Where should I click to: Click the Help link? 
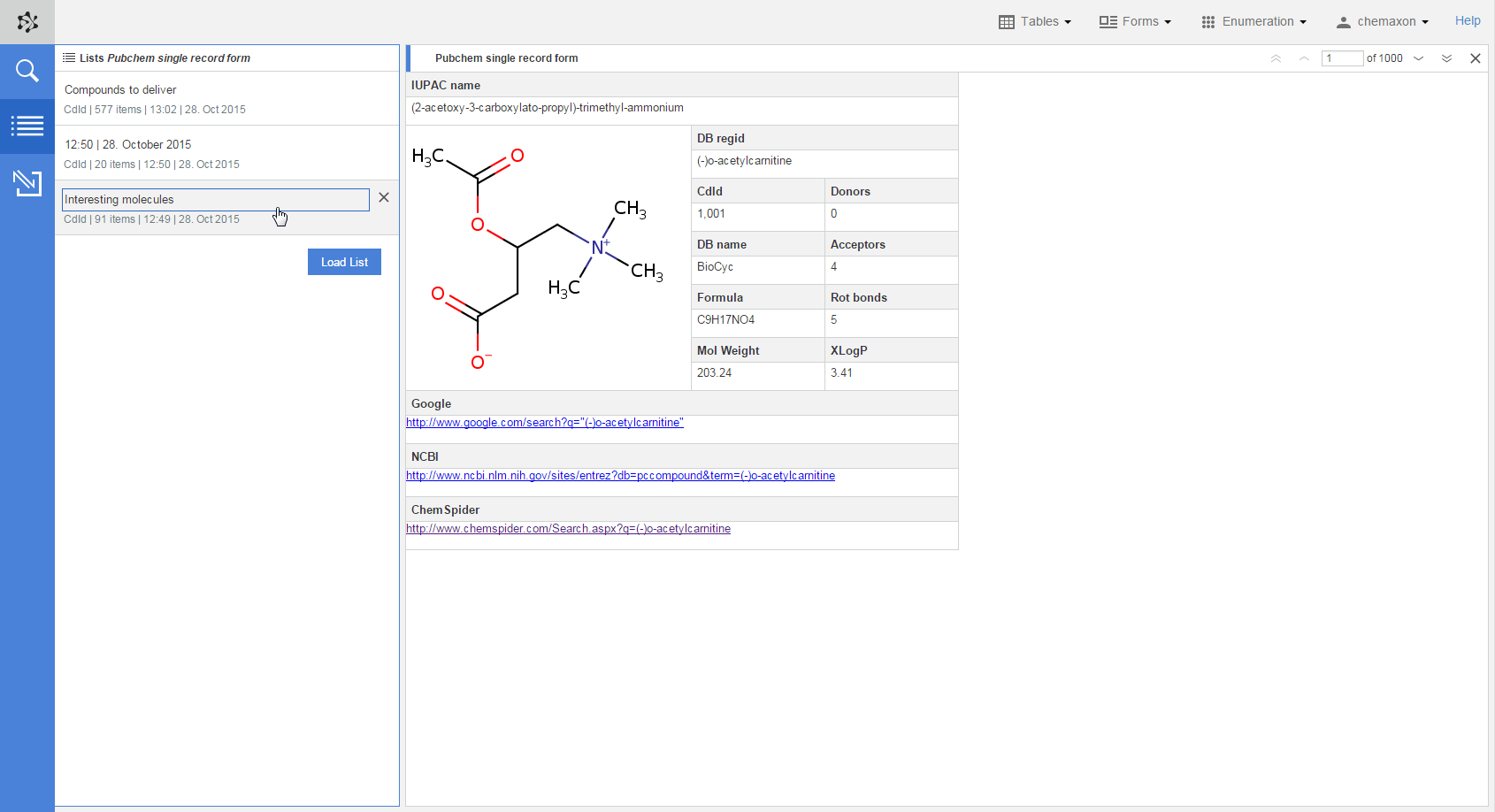(1467, 20)
